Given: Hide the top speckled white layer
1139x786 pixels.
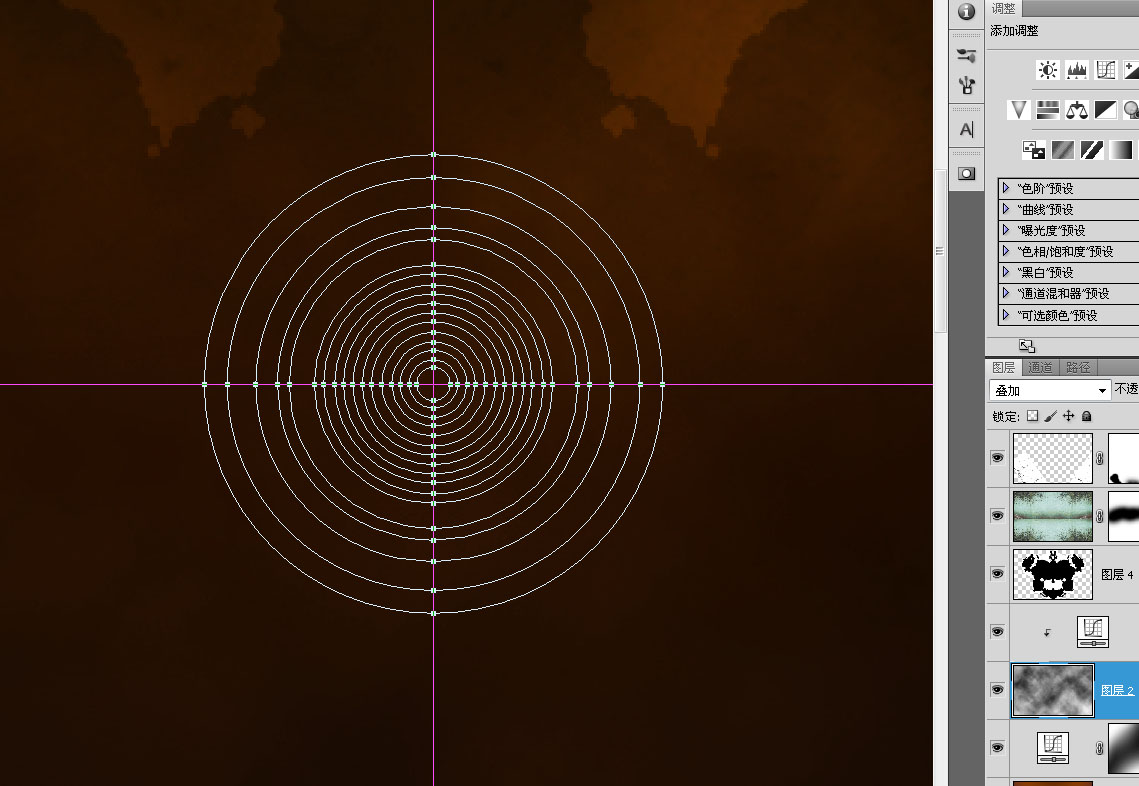Looking at the screenshot, I should (997, 458).
